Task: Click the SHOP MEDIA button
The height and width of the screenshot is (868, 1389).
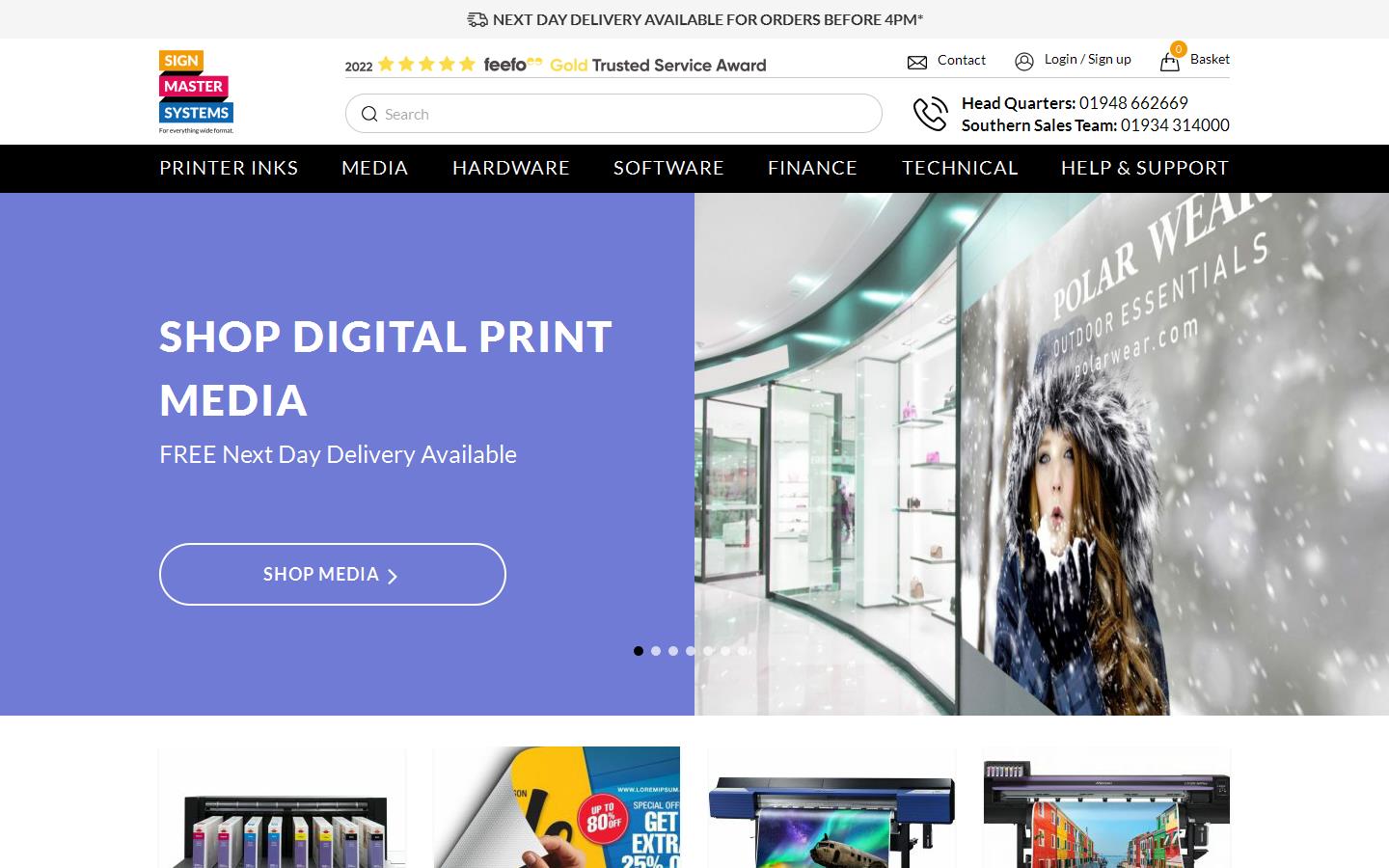Action: (x=332, y=574)
